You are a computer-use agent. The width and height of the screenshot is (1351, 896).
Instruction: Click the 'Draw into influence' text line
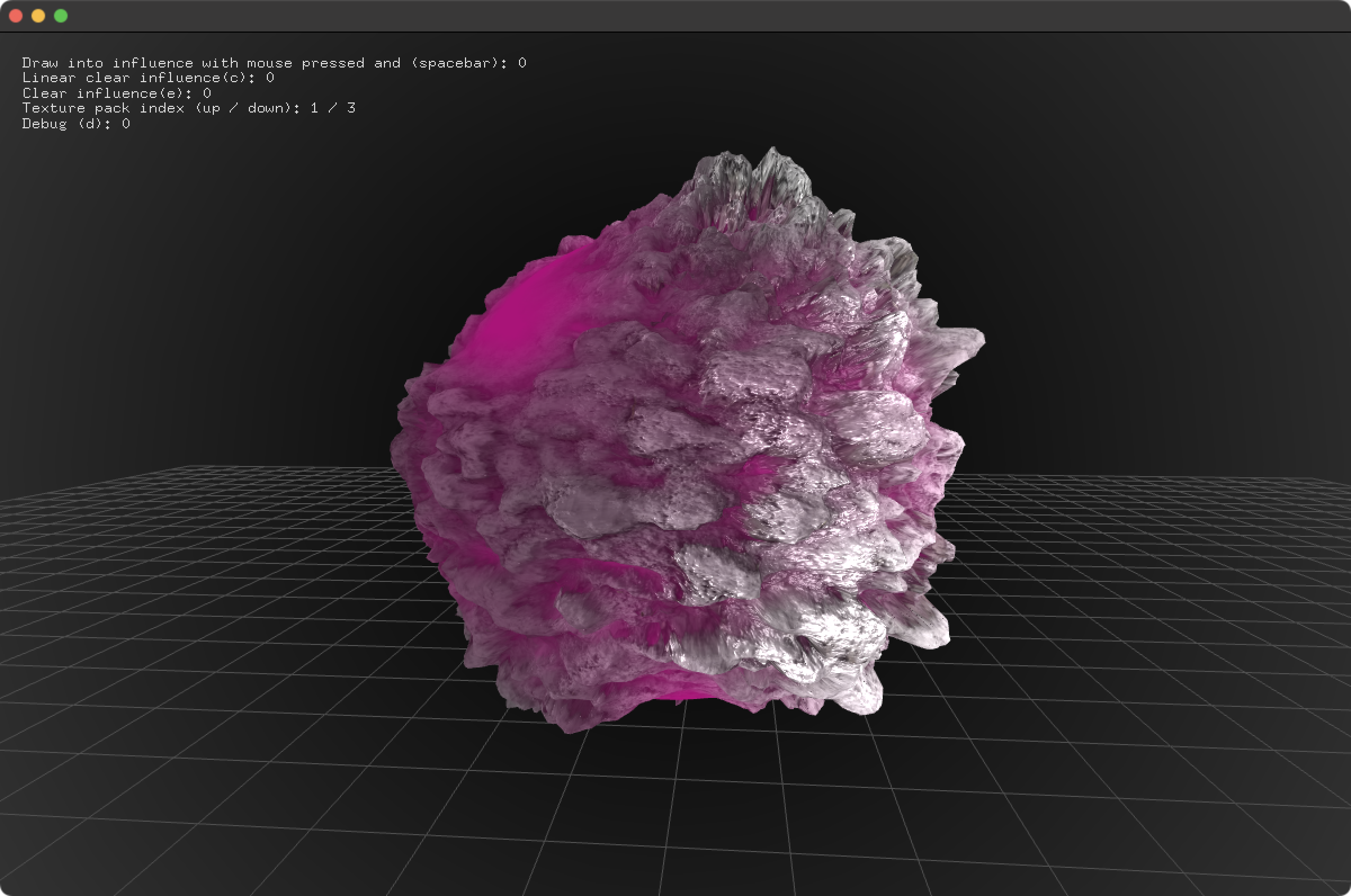(x=273, y=63)
